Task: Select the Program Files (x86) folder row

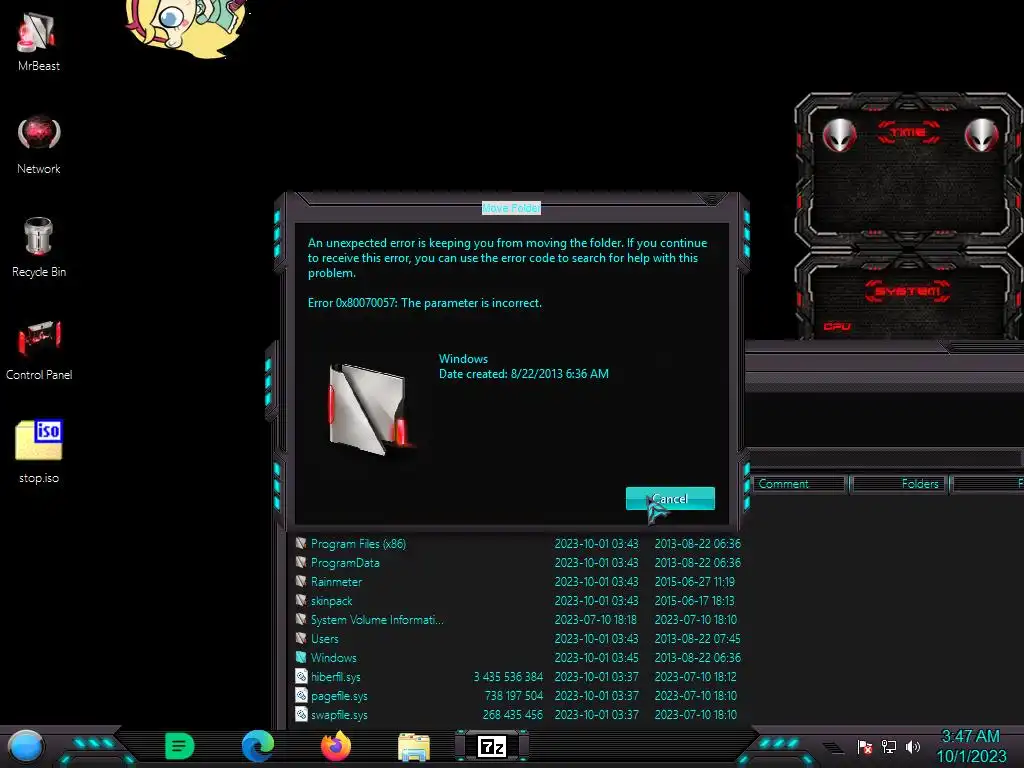Action: point(518,544)
